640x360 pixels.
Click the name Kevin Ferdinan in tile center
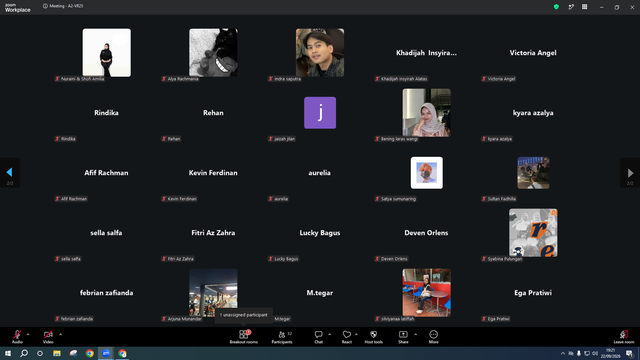[213, 173]
